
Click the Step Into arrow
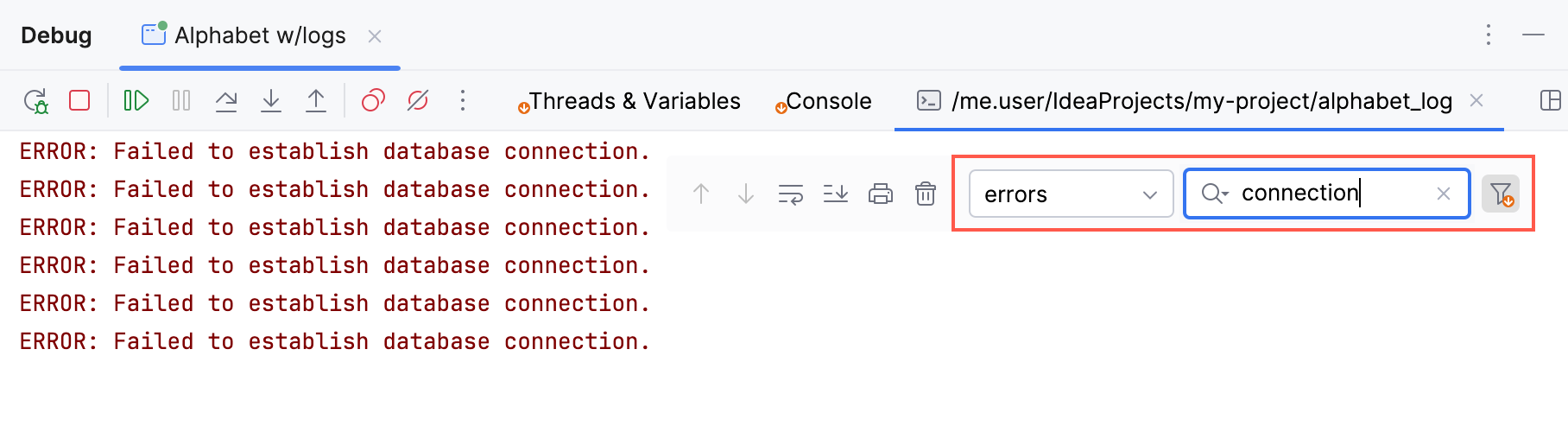coord(271,101)
